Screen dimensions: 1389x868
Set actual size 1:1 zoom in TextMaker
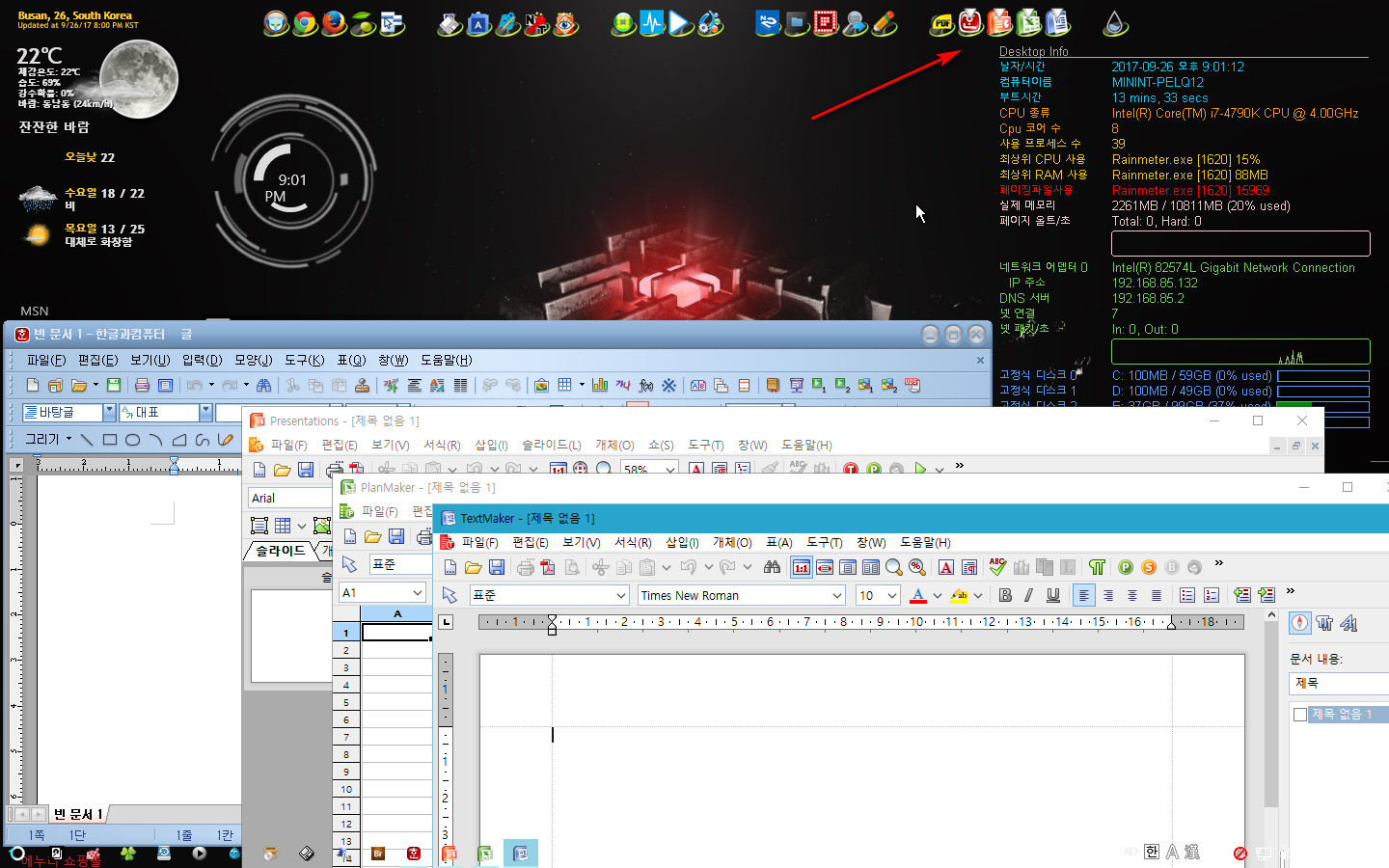coord(802,567)
